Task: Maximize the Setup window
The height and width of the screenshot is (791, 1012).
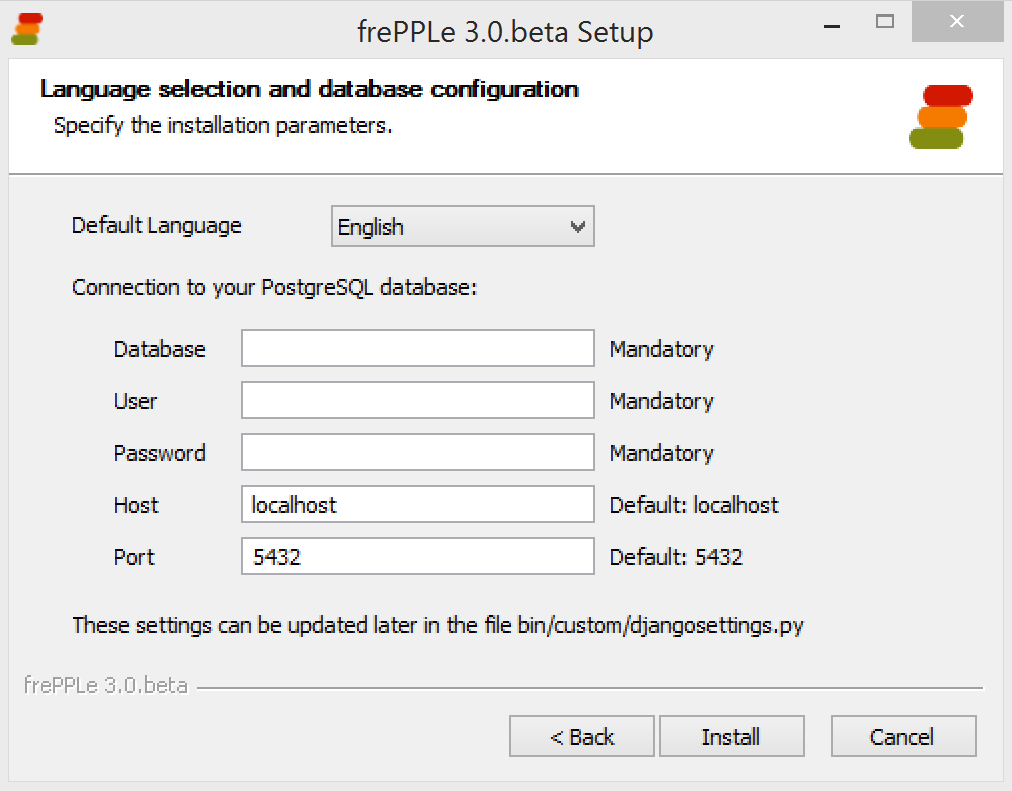Action: pos(884,21)
